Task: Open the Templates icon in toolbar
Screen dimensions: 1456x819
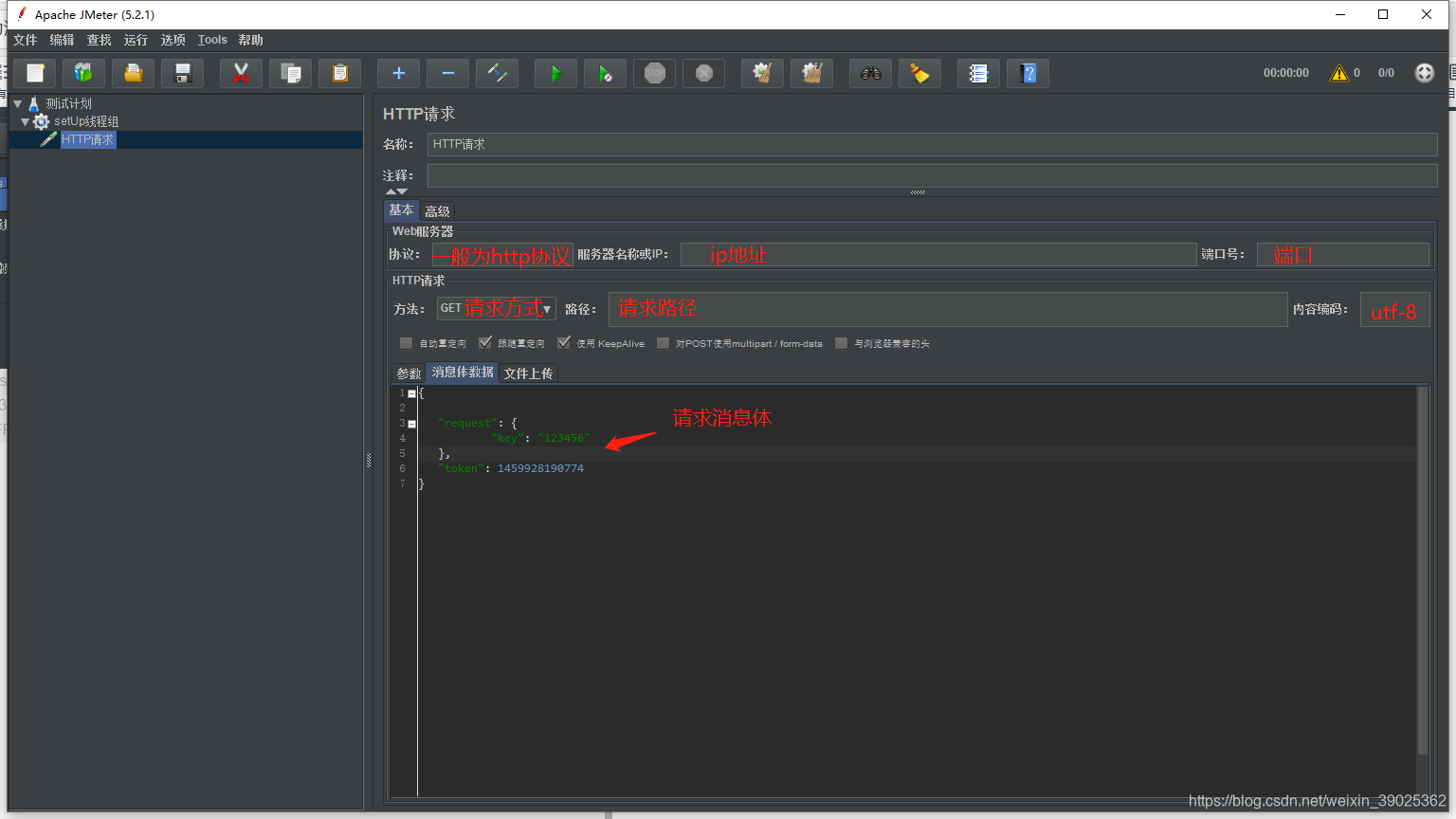Action: tap(84, 73)
